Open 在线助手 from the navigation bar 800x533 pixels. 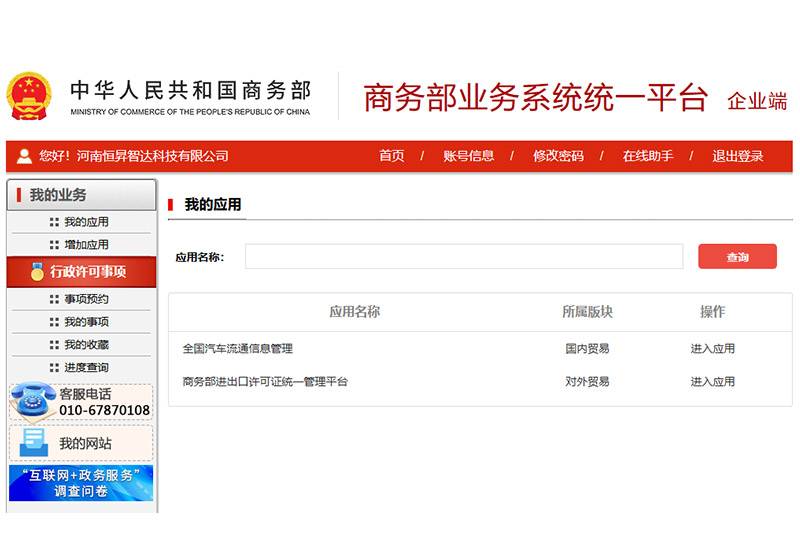click(x=647, y=156)
